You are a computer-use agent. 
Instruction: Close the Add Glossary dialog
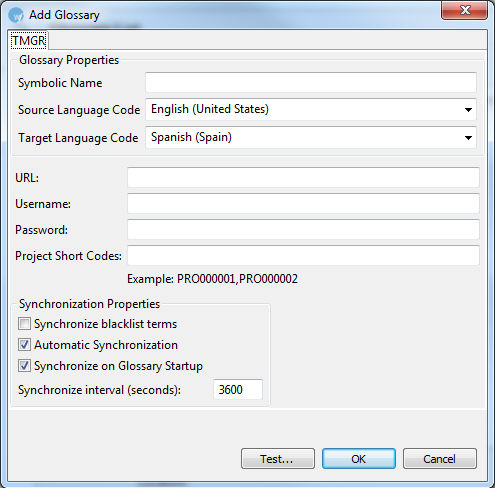pyautogui.click(x=465, y=10)
